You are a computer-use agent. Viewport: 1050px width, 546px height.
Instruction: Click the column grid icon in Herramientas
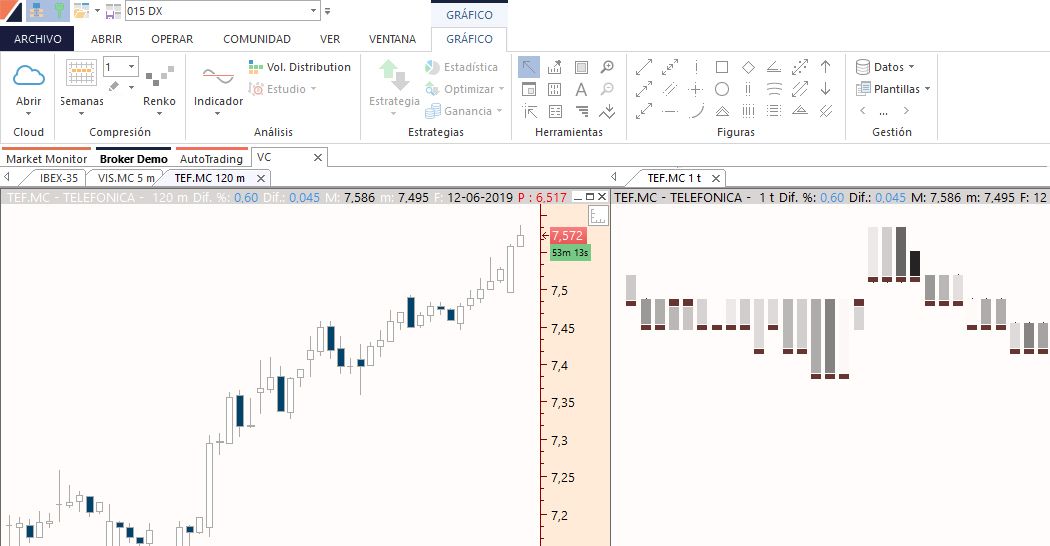tap(554, 89)
